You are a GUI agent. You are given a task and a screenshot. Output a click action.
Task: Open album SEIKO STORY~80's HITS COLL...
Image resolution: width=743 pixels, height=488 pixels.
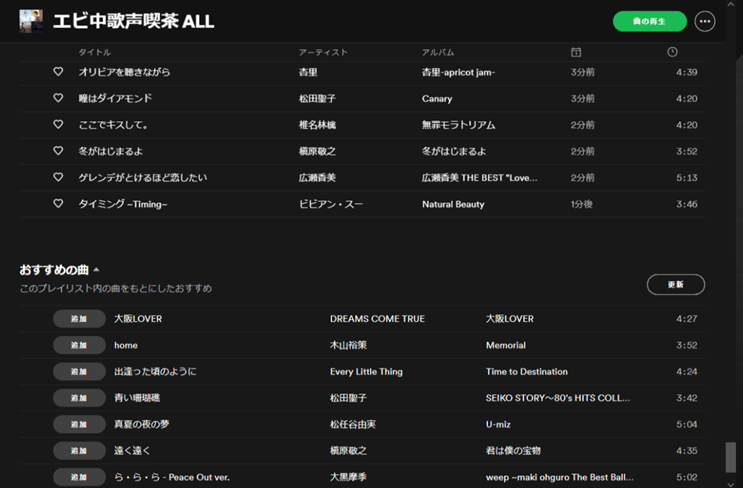[x=558, y=398]
